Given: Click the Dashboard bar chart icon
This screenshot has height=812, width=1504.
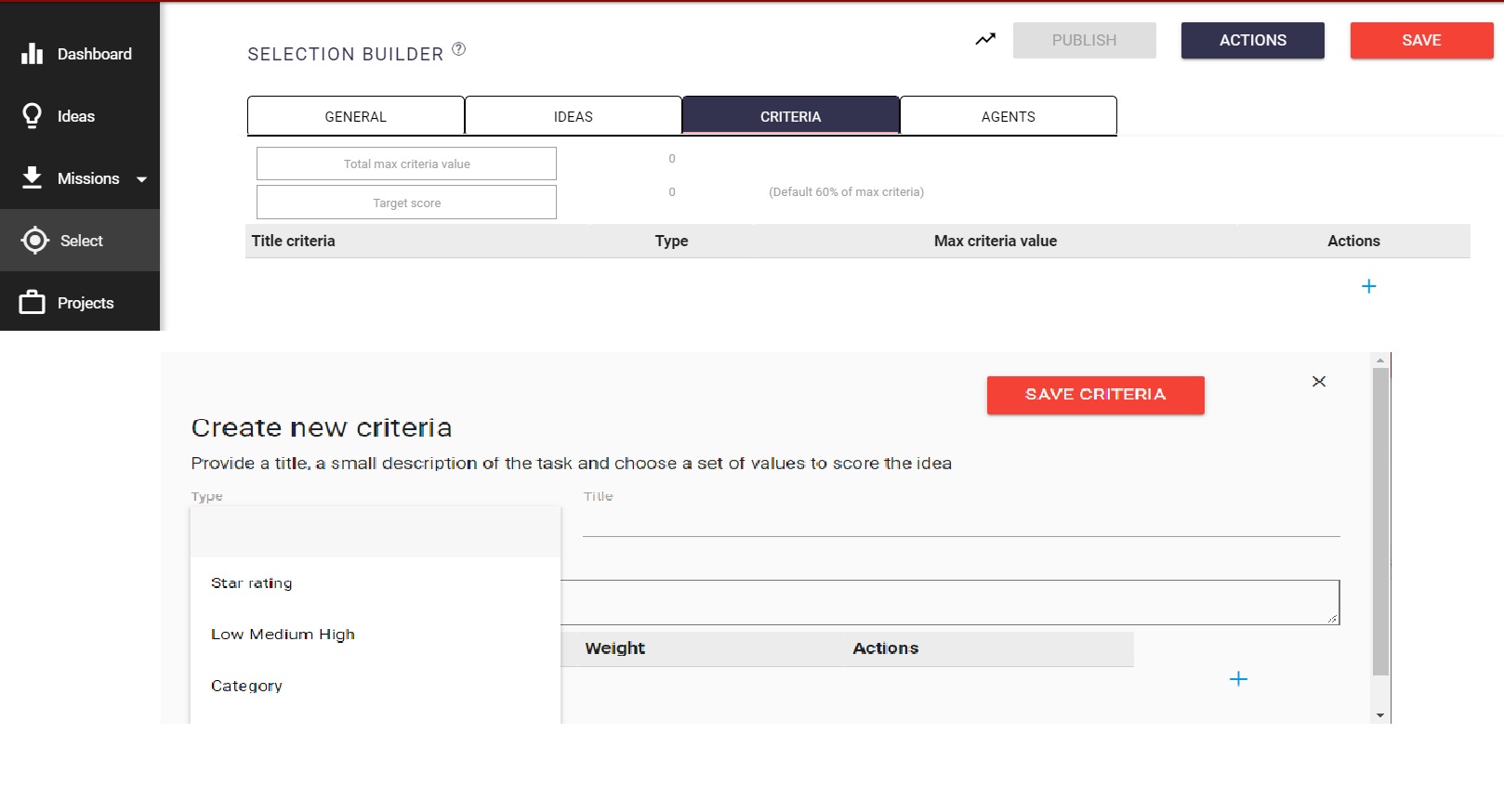Looking at the screenshot, I should (32, 54).
